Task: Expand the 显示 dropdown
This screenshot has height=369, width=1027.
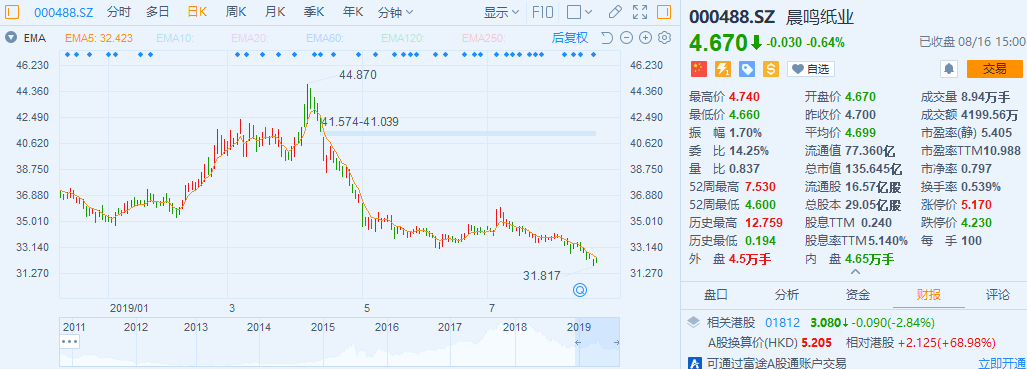Action: tap(501, 12)
